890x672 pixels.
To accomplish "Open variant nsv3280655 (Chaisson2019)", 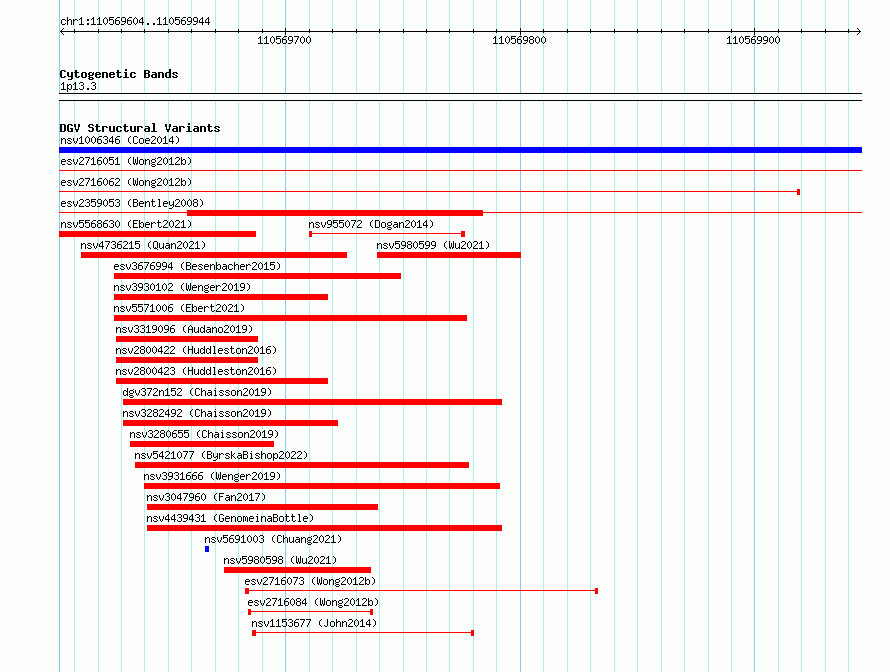I will click(x=204, y=434).
